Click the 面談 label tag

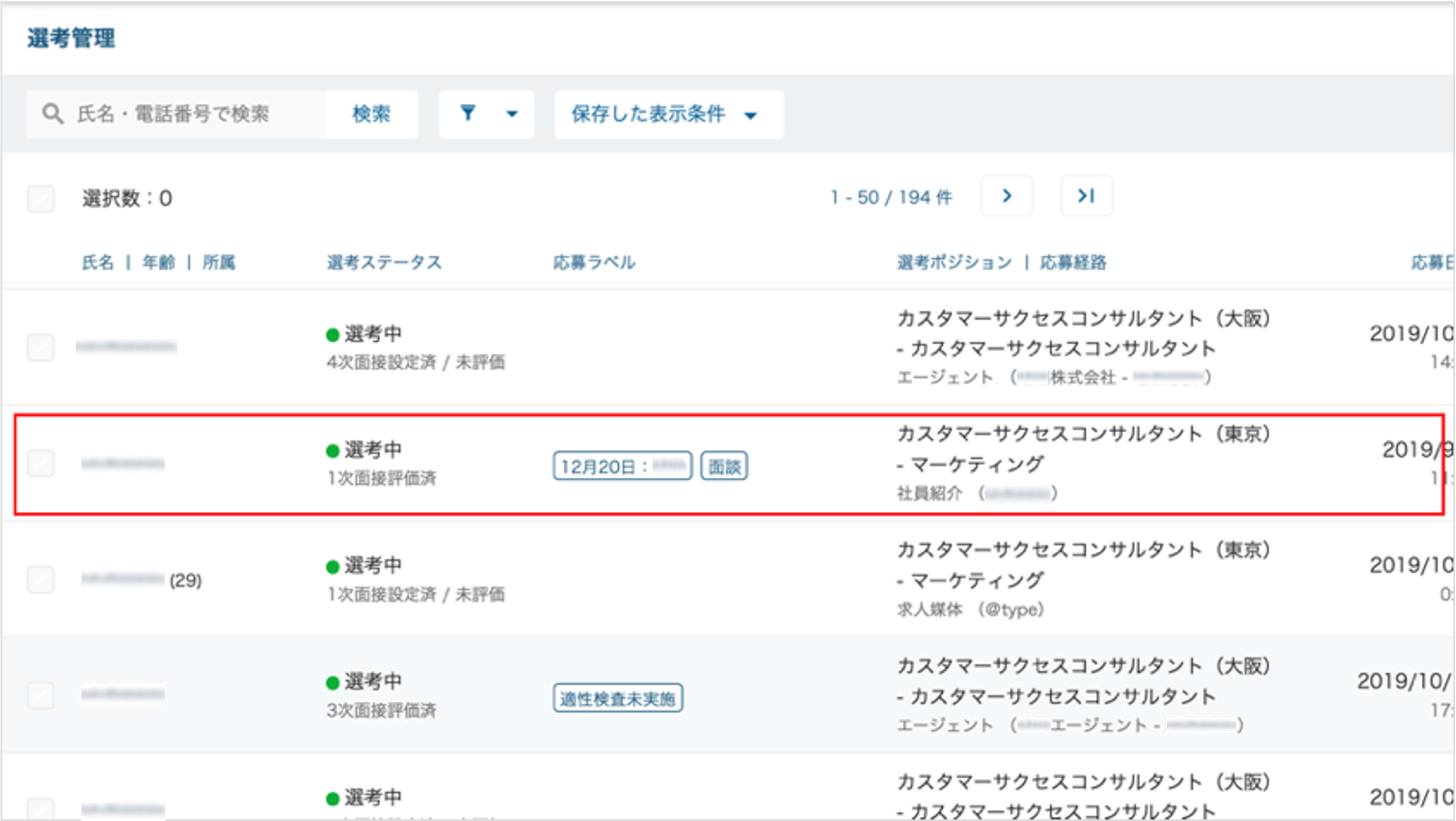point(724,466)
